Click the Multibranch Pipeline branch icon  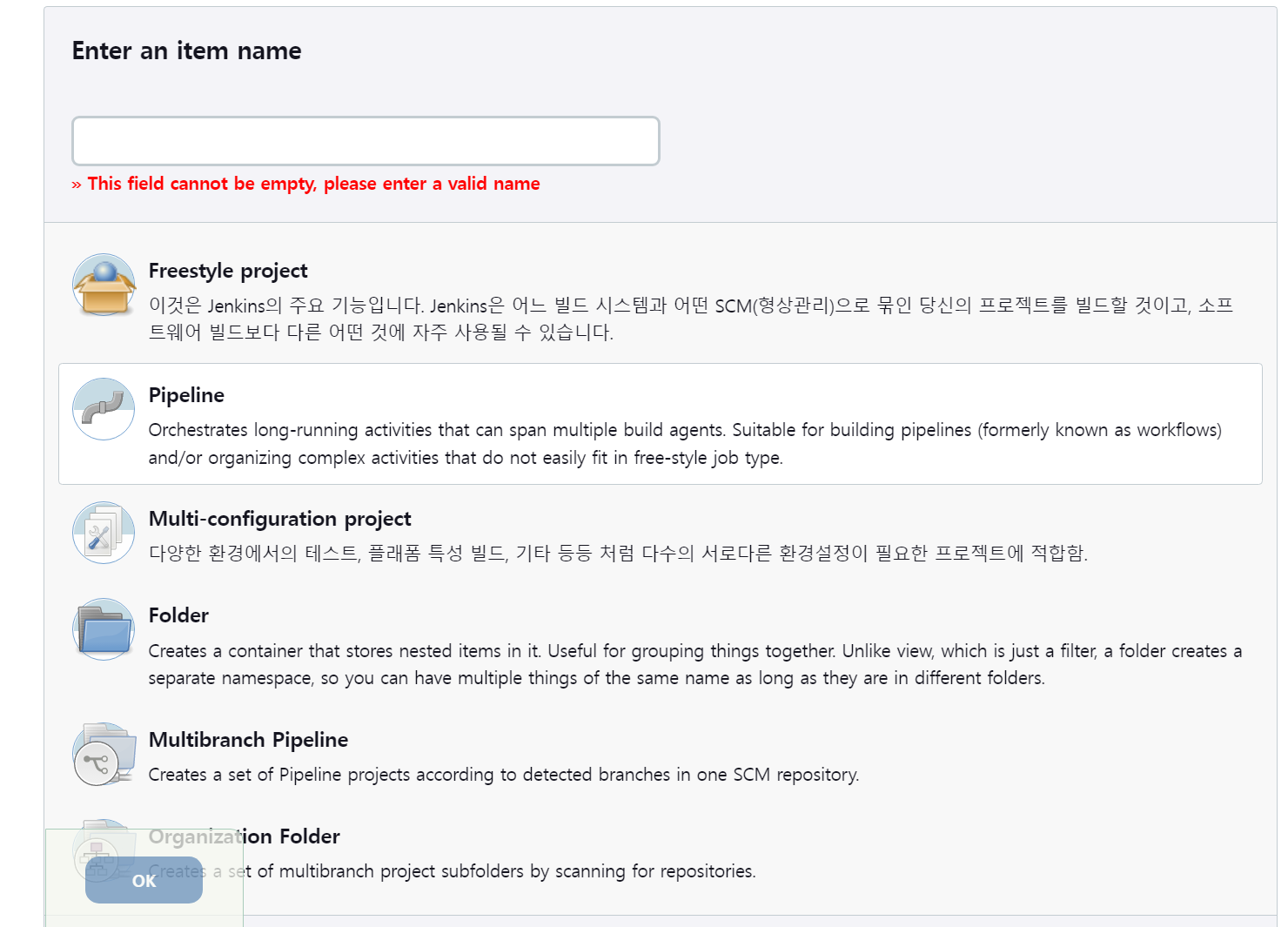coord(104,754)
